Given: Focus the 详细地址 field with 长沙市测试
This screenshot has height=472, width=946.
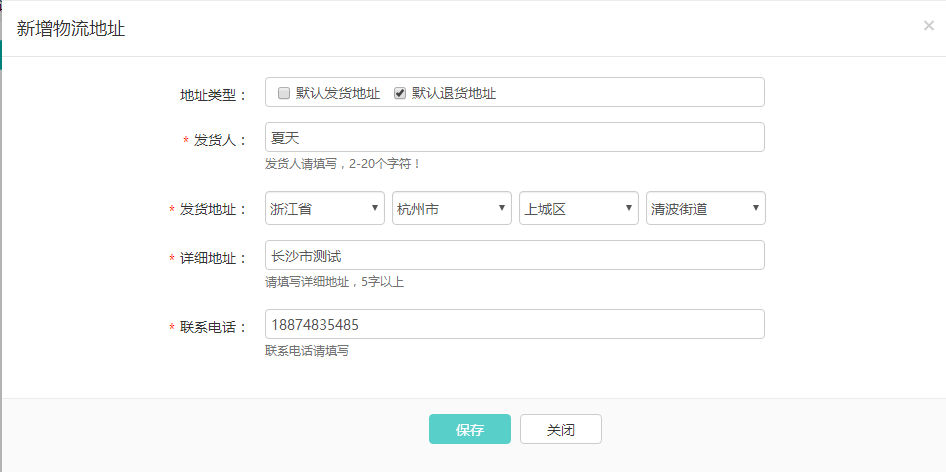Looking at the screenshot, I should click(514, 256).
